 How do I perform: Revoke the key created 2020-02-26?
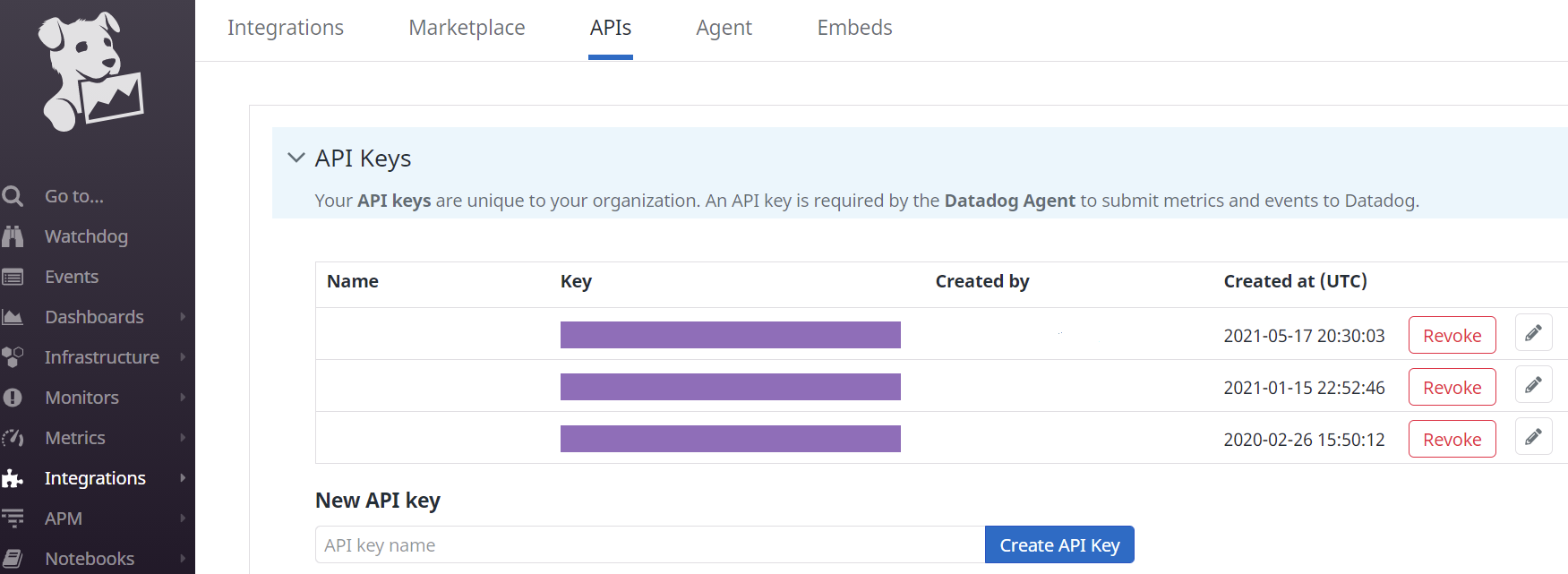1452,439
